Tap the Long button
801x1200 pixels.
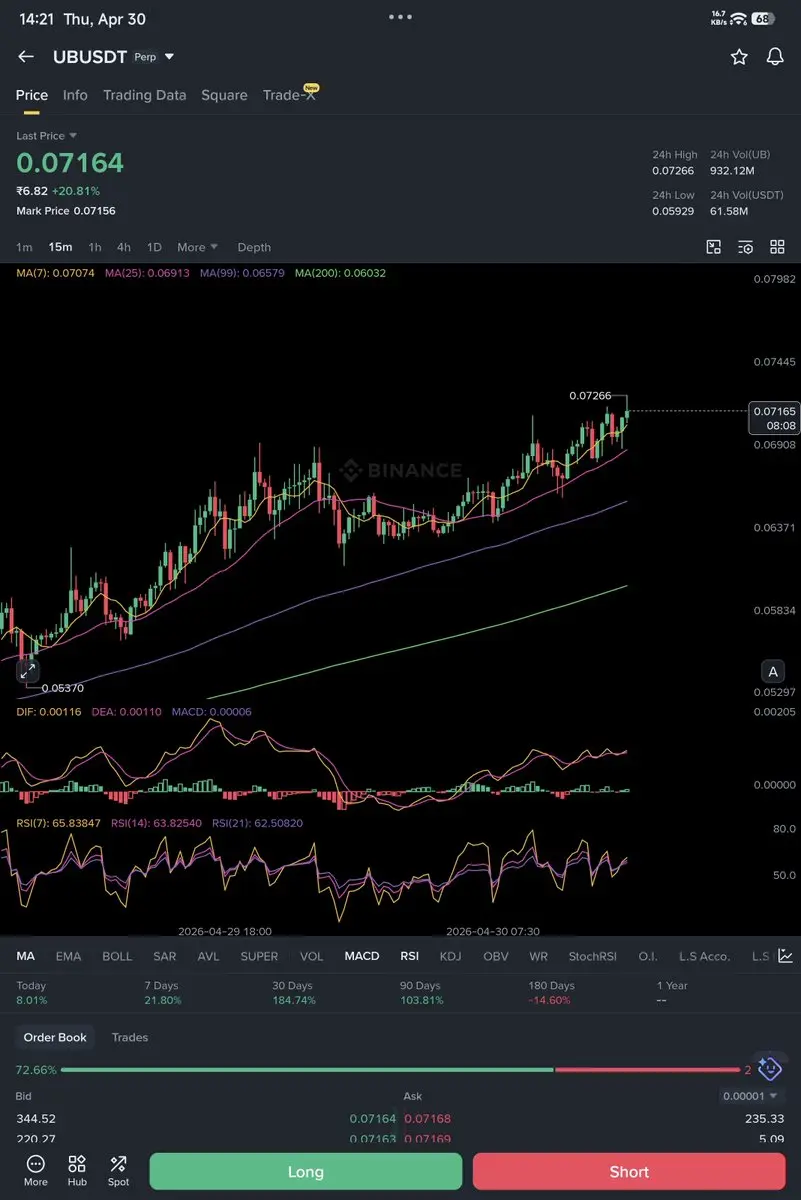tap(306, 1171)
